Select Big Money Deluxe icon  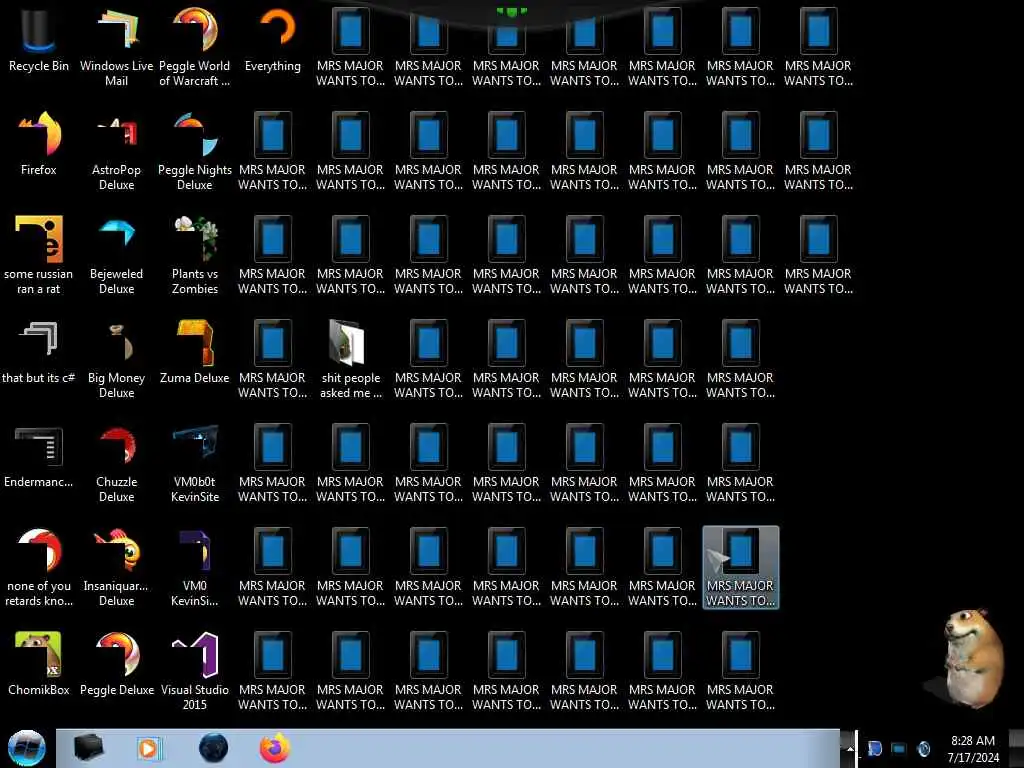click(x=116, y=360)
